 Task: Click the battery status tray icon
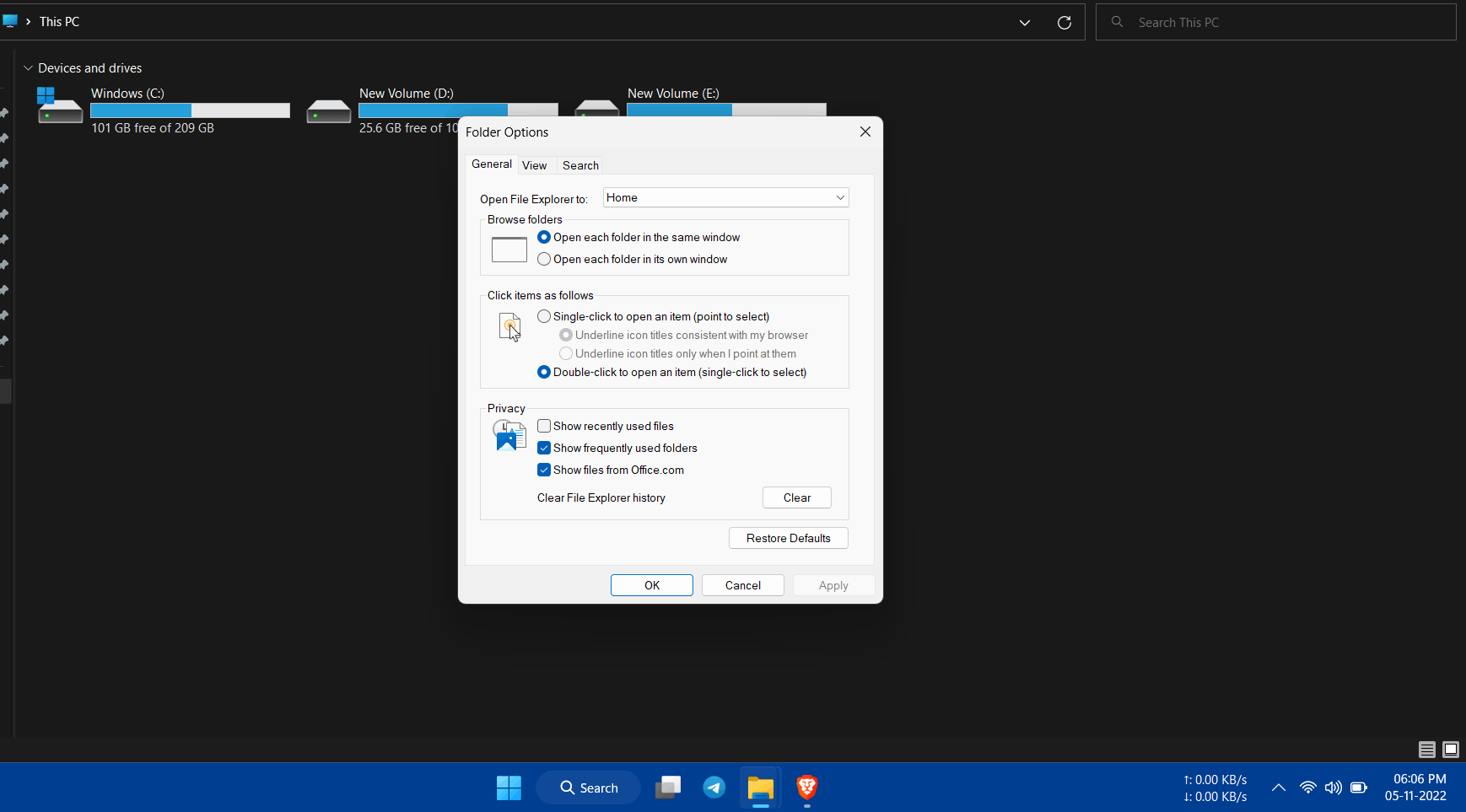pos(1359,788)
